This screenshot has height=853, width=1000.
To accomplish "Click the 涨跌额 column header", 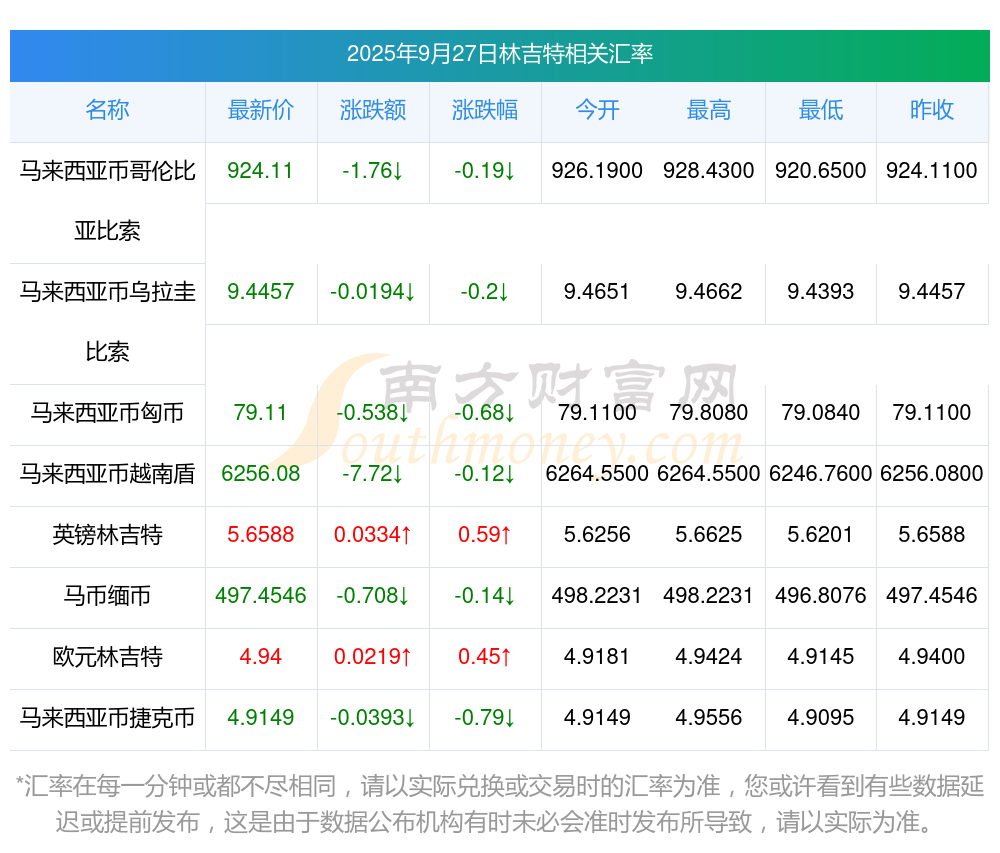I will coord(373,110).
